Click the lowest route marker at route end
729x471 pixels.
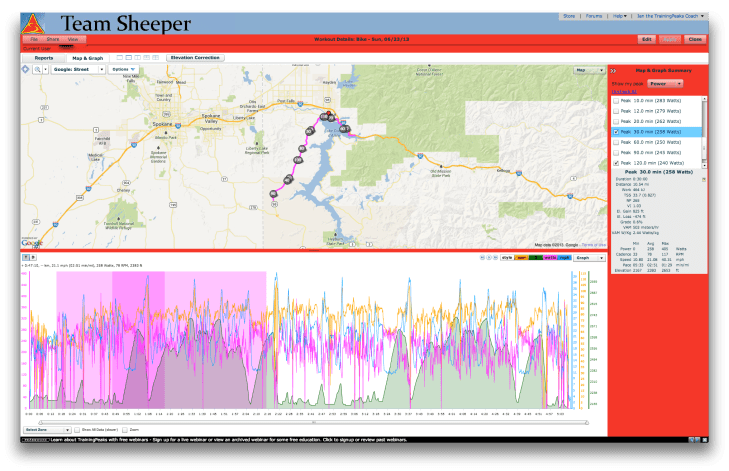(x=273, y=194)
